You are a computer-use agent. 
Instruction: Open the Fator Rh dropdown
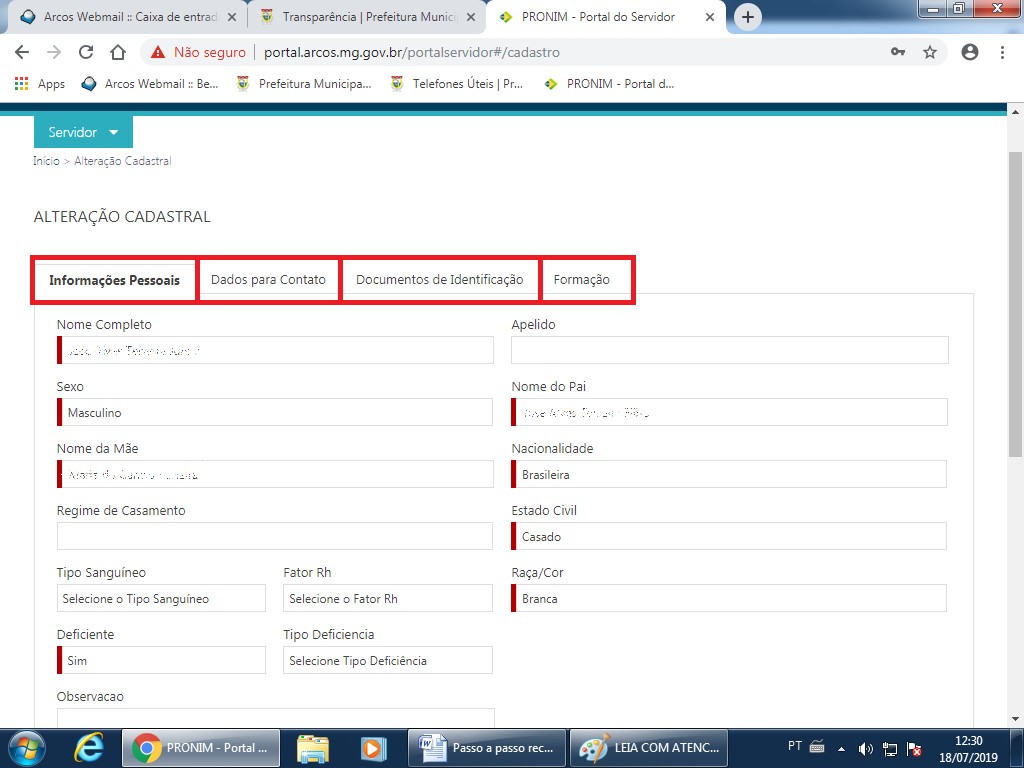[x=387, y=599]
